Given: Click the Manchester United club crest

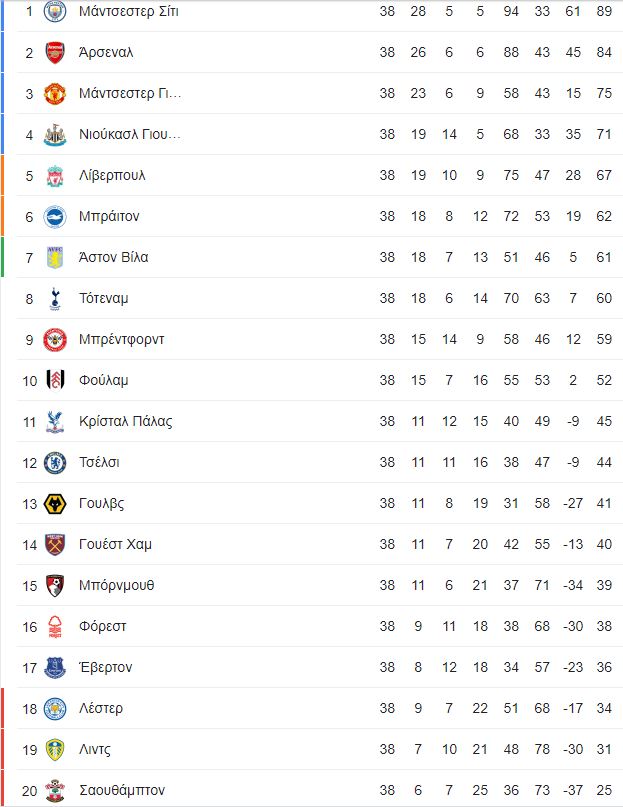Looking at the screenshot, I should pyautogui.click(x=55, y=94).
